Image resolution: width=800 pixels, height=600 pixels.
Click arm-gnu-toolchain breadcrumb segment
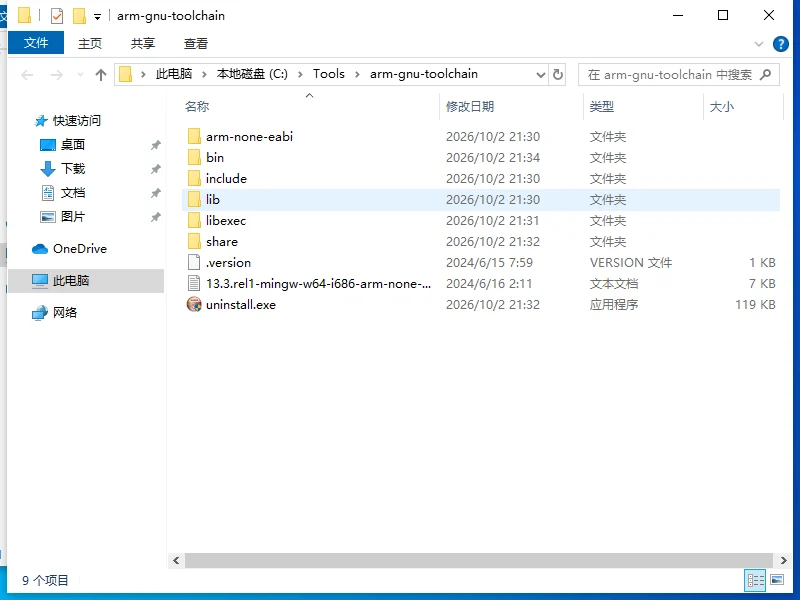(424, 74)
